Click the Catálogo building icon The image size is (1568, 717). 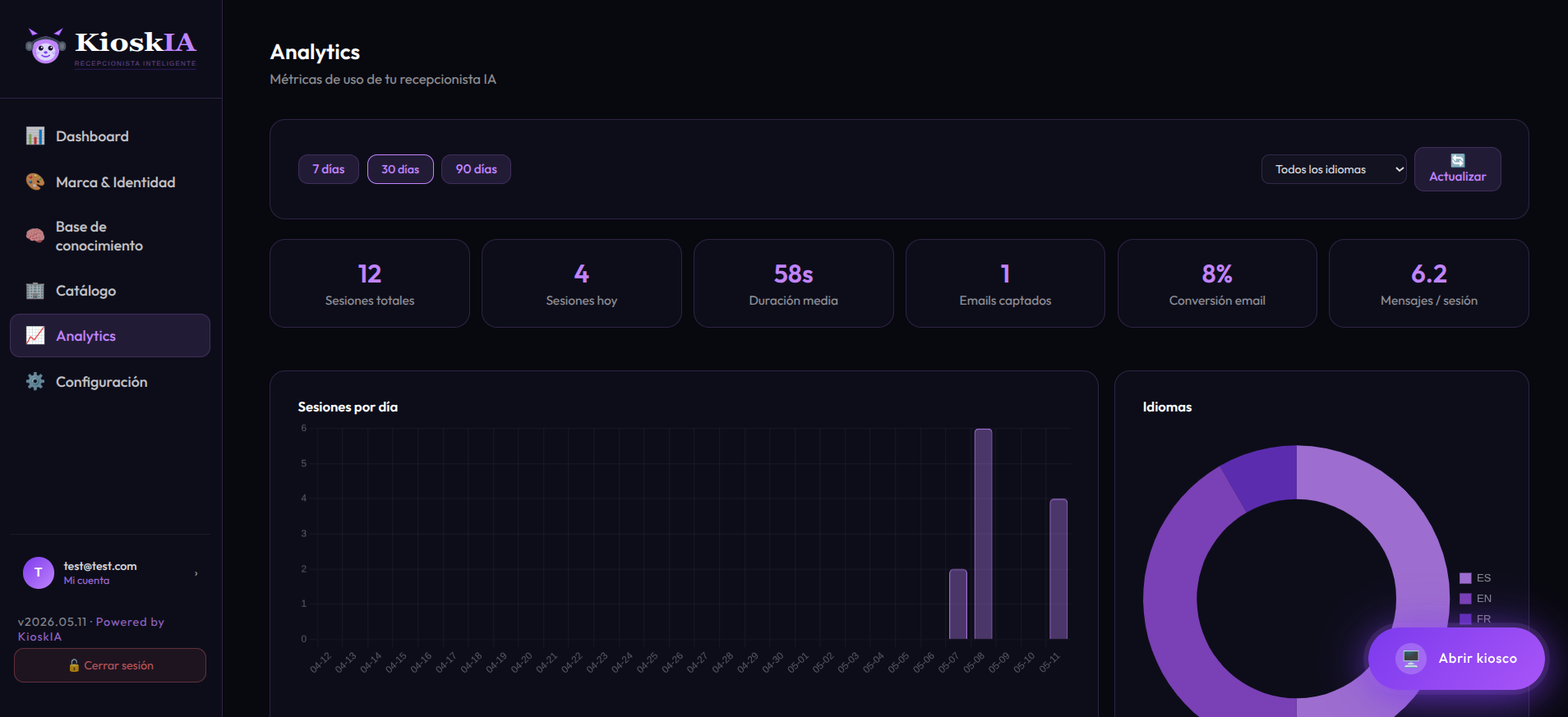click(35, 291)
